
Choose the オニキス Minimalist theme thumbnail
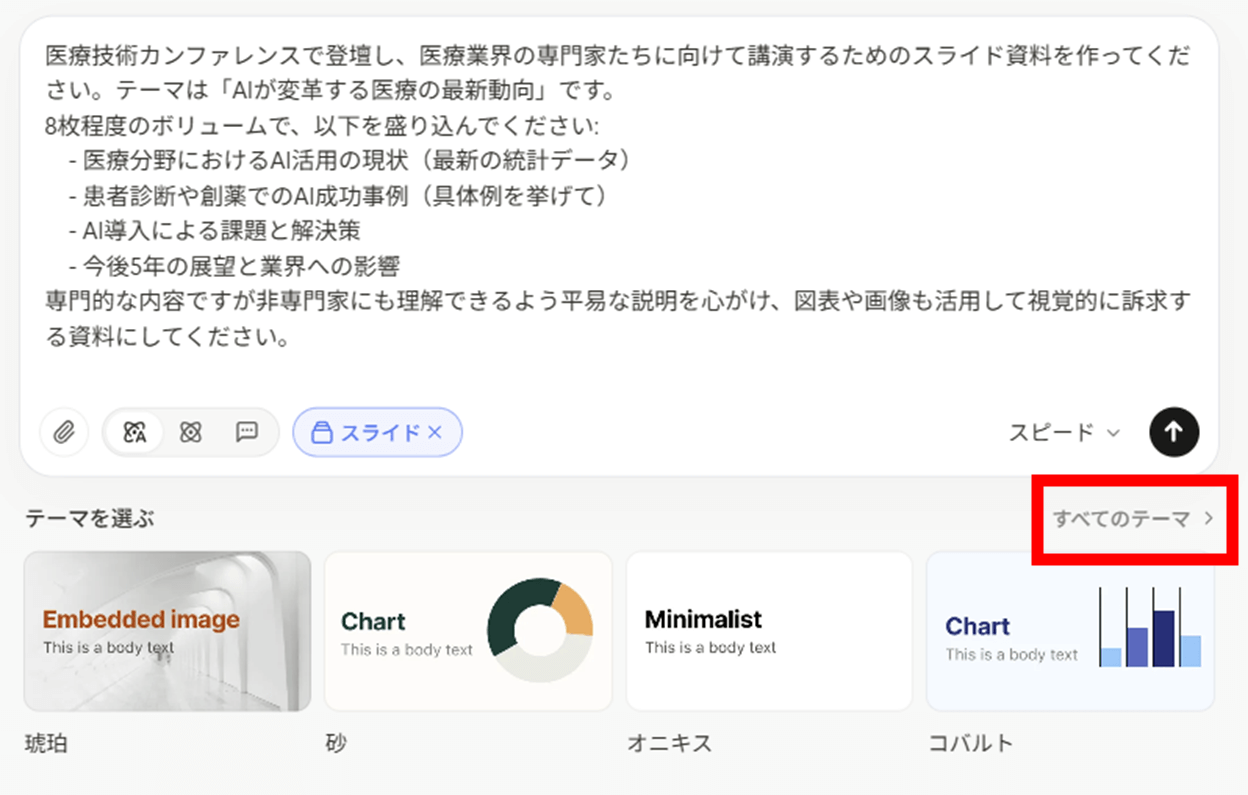[x=769, y=631]
